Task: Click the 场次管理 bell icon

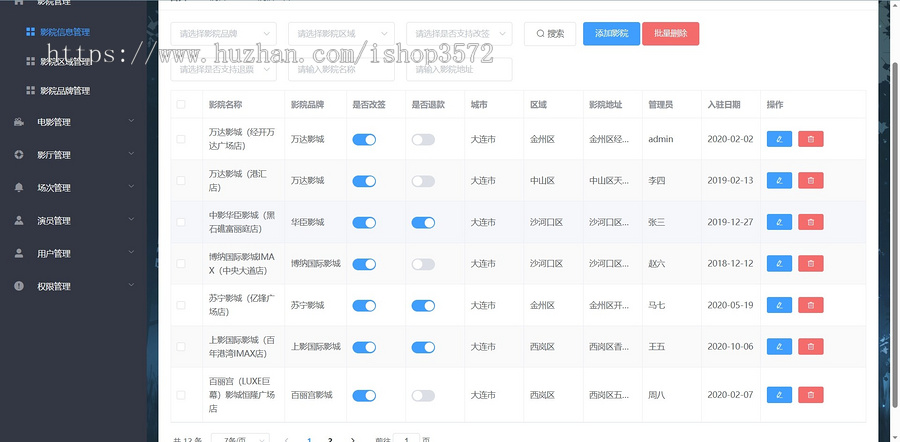Action: 19,187
